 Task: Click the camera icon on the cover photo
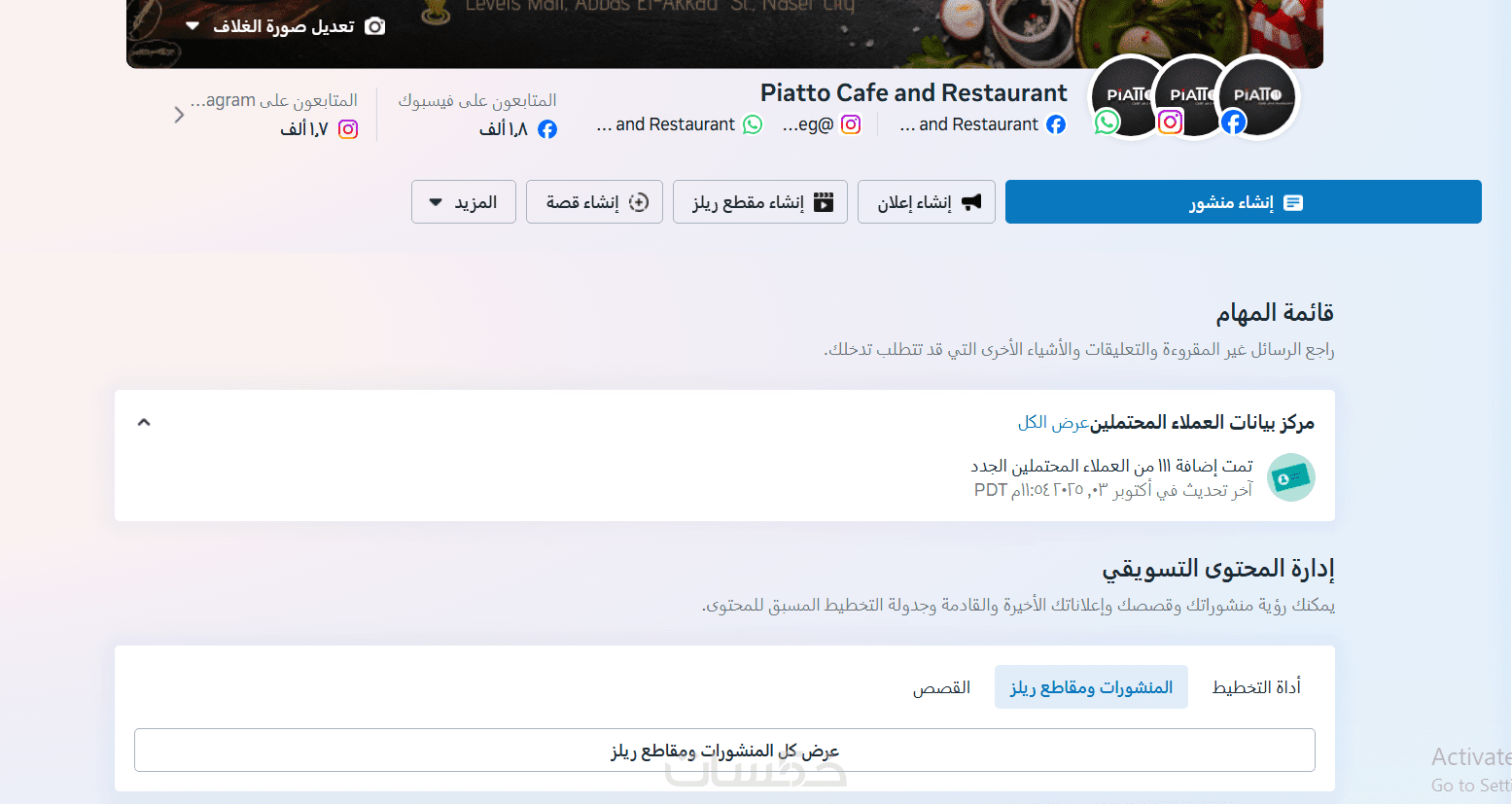[x=374, y=26]
